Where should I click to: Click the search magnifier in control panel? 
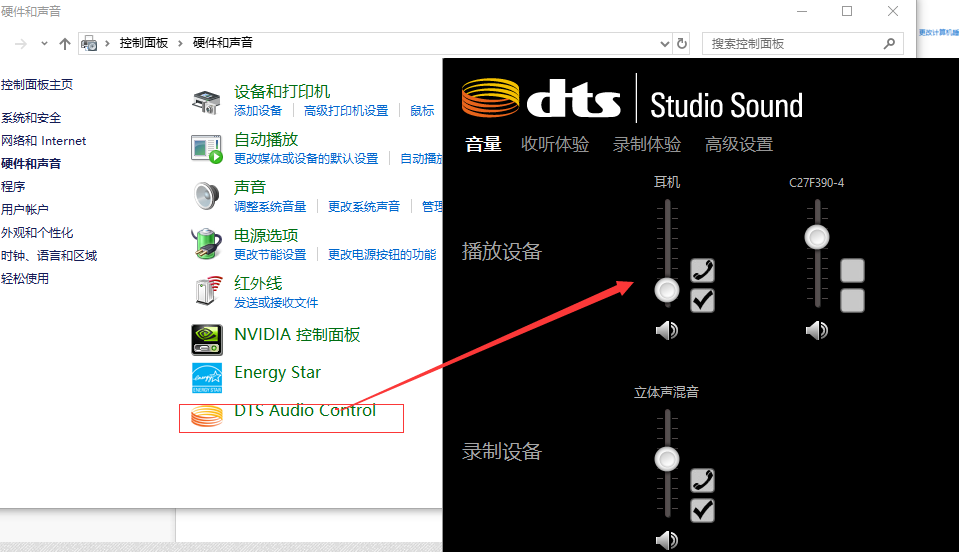[x=889, y=43]
